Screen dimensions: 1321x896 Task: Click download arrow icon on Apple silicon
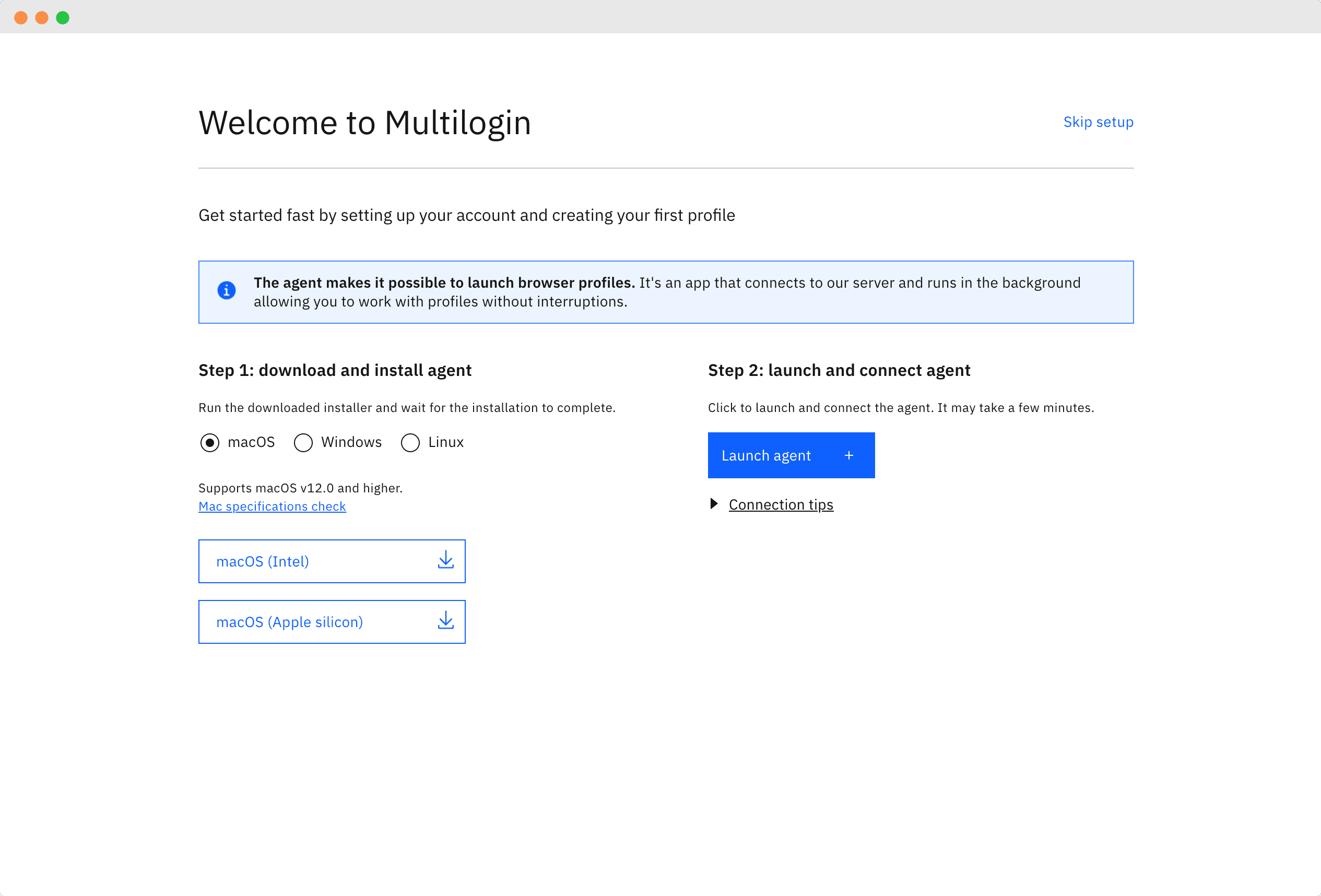[x=445, y=621]
